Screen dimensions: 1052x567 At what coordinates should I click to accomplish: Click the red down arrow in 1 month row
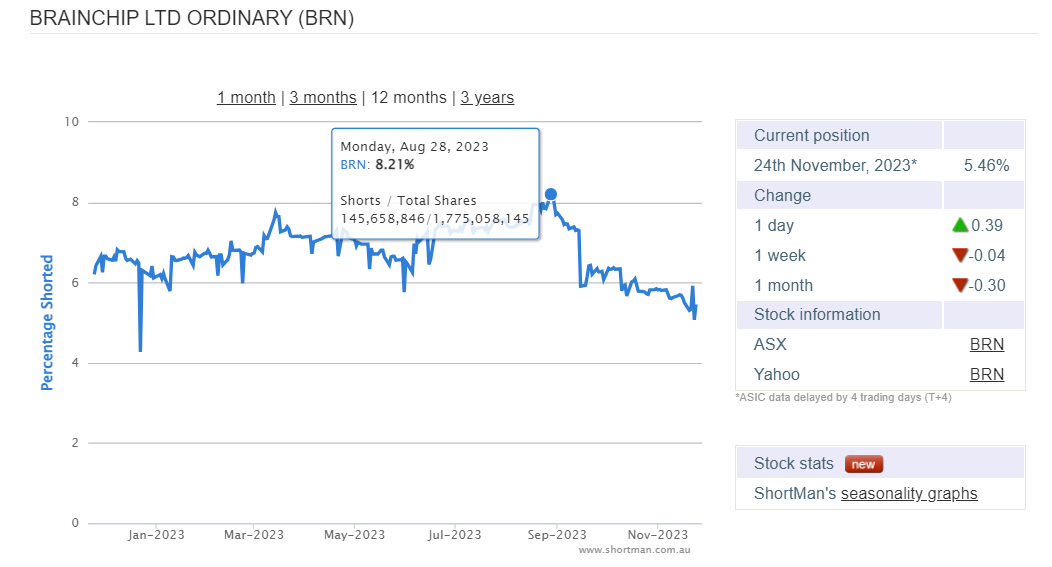click(961, 285)
